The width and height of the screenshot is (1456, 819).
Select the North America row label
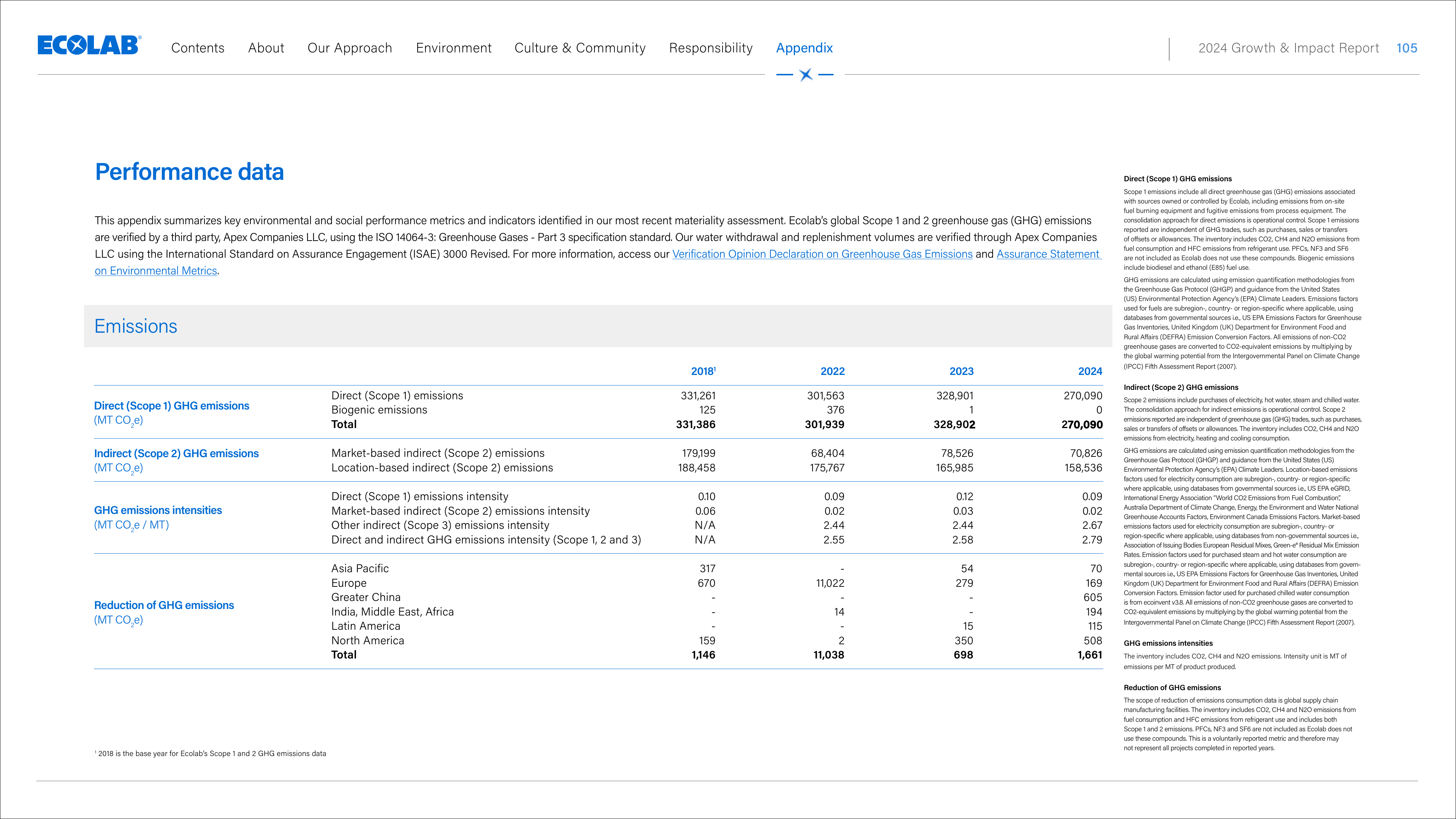click(x=368, y=641)
